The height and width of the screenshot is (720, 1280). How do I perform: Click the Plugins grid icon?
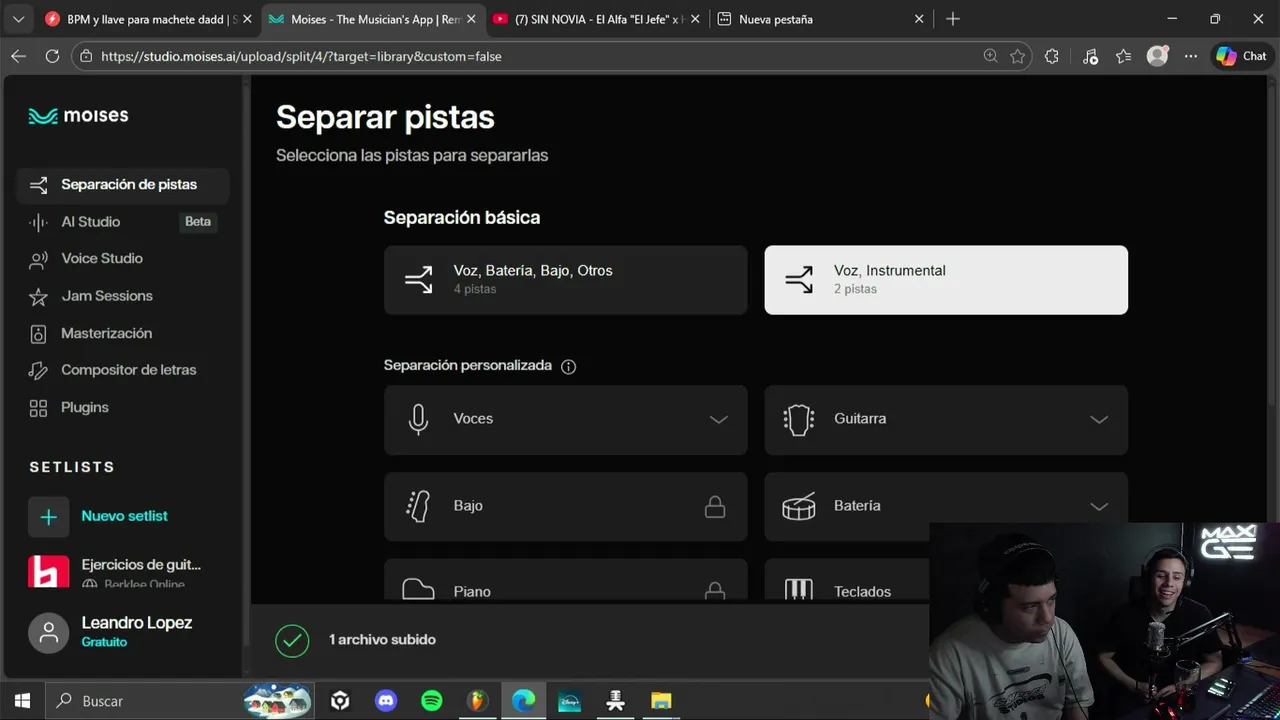tap(38, 408)
